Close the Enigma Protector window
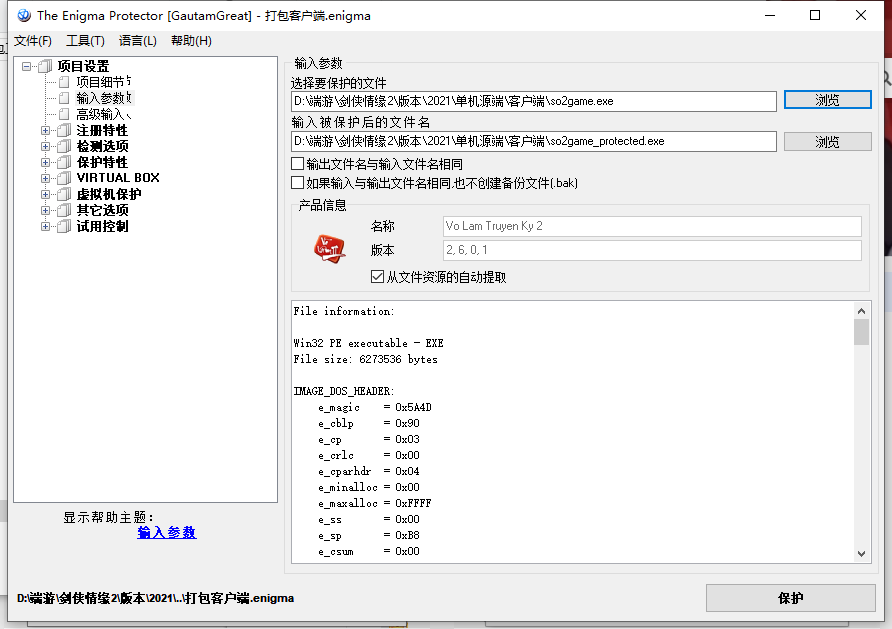The image size is (892, 629). (861, 15)
